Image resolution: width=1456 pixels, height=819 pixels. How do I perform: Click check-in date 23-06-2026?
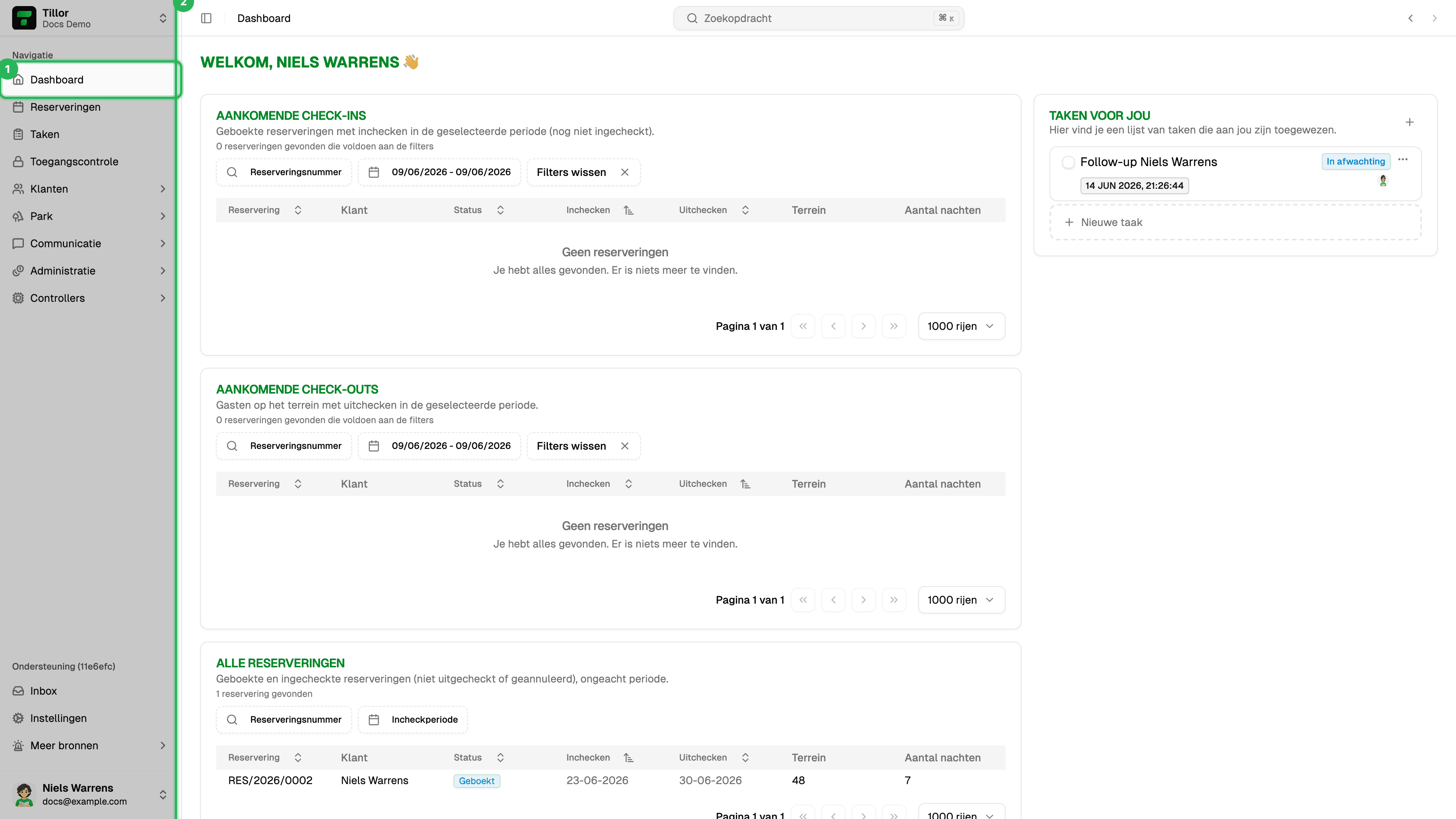598,780
